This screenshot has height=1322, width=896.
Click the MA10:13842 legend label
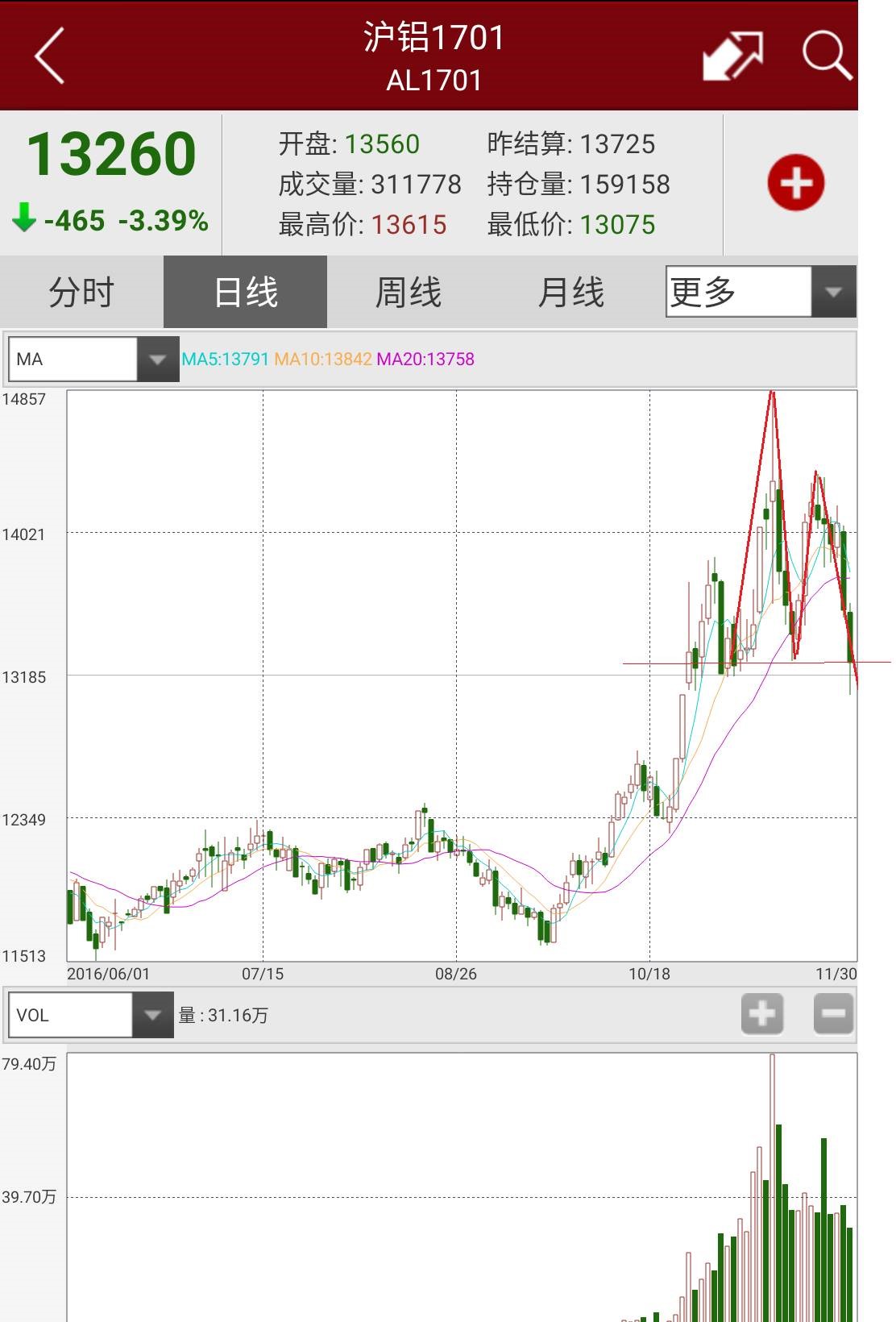pos(323,360)
